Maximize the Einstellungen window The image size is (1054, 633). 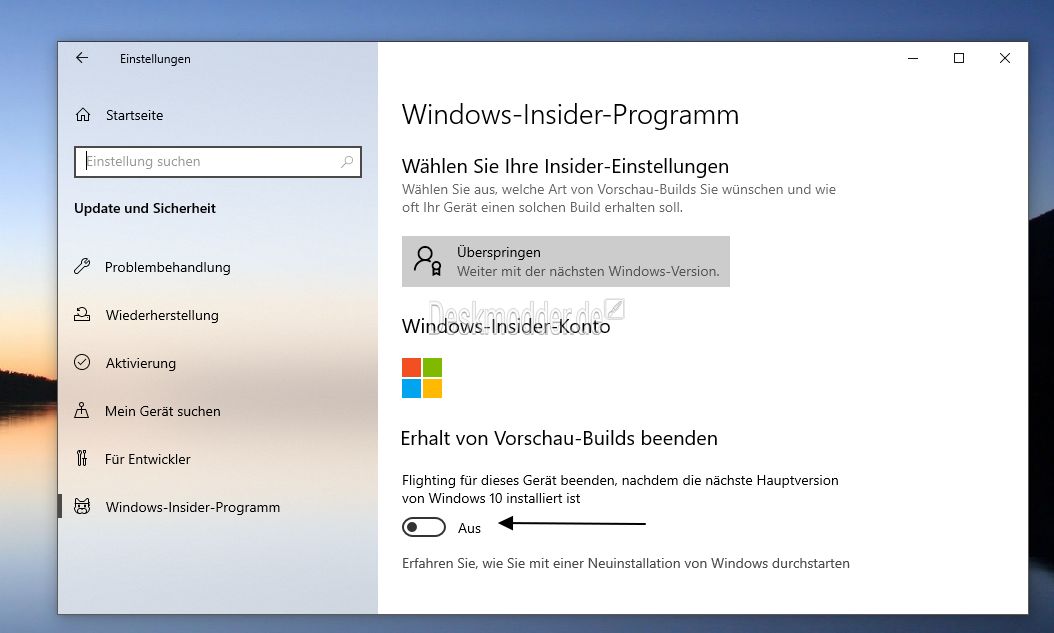click(x=959, y=58)
